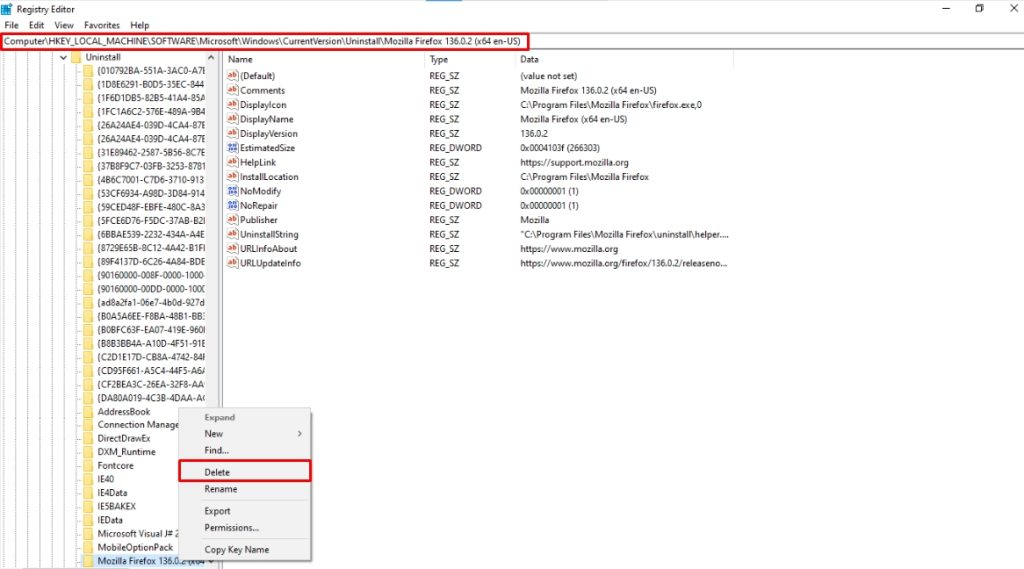Open the View menu
Image resolution: width=1024 pixels, height=569 pixels.
pyautogui.click(x=64, y=25)
